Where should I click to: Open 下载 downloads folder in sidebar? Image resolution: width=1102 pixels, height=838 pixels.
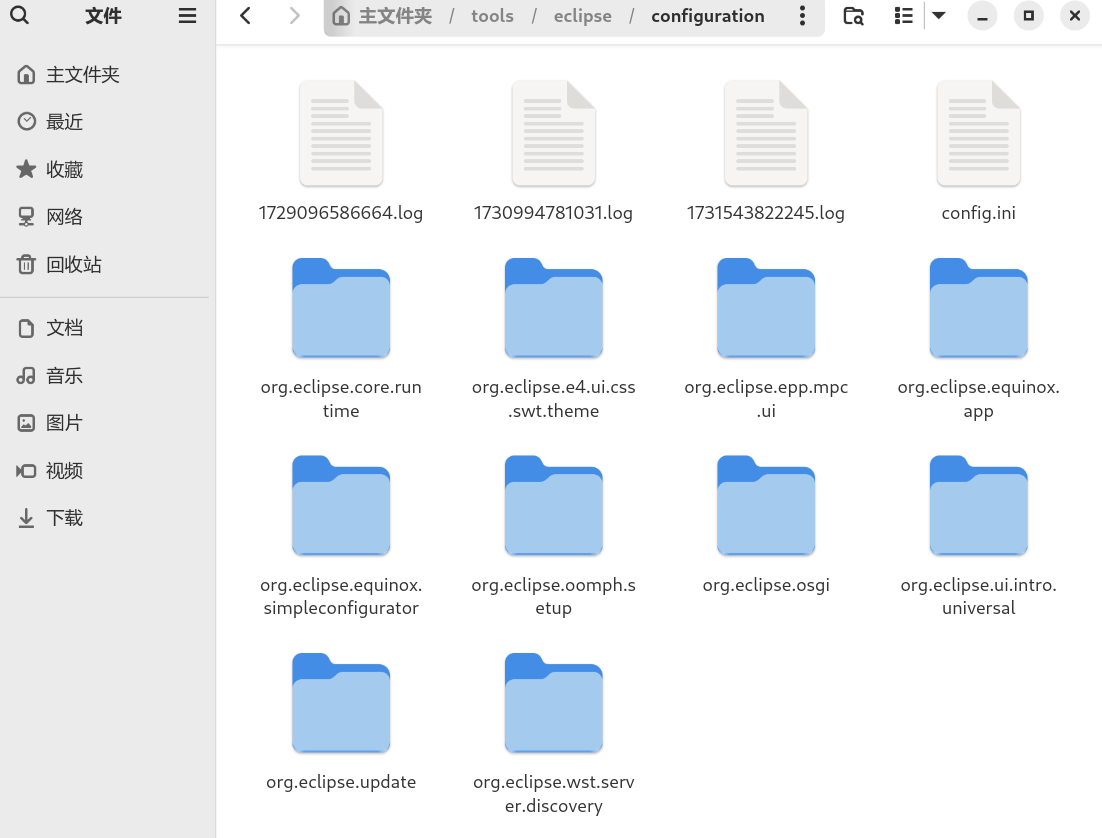105,518
